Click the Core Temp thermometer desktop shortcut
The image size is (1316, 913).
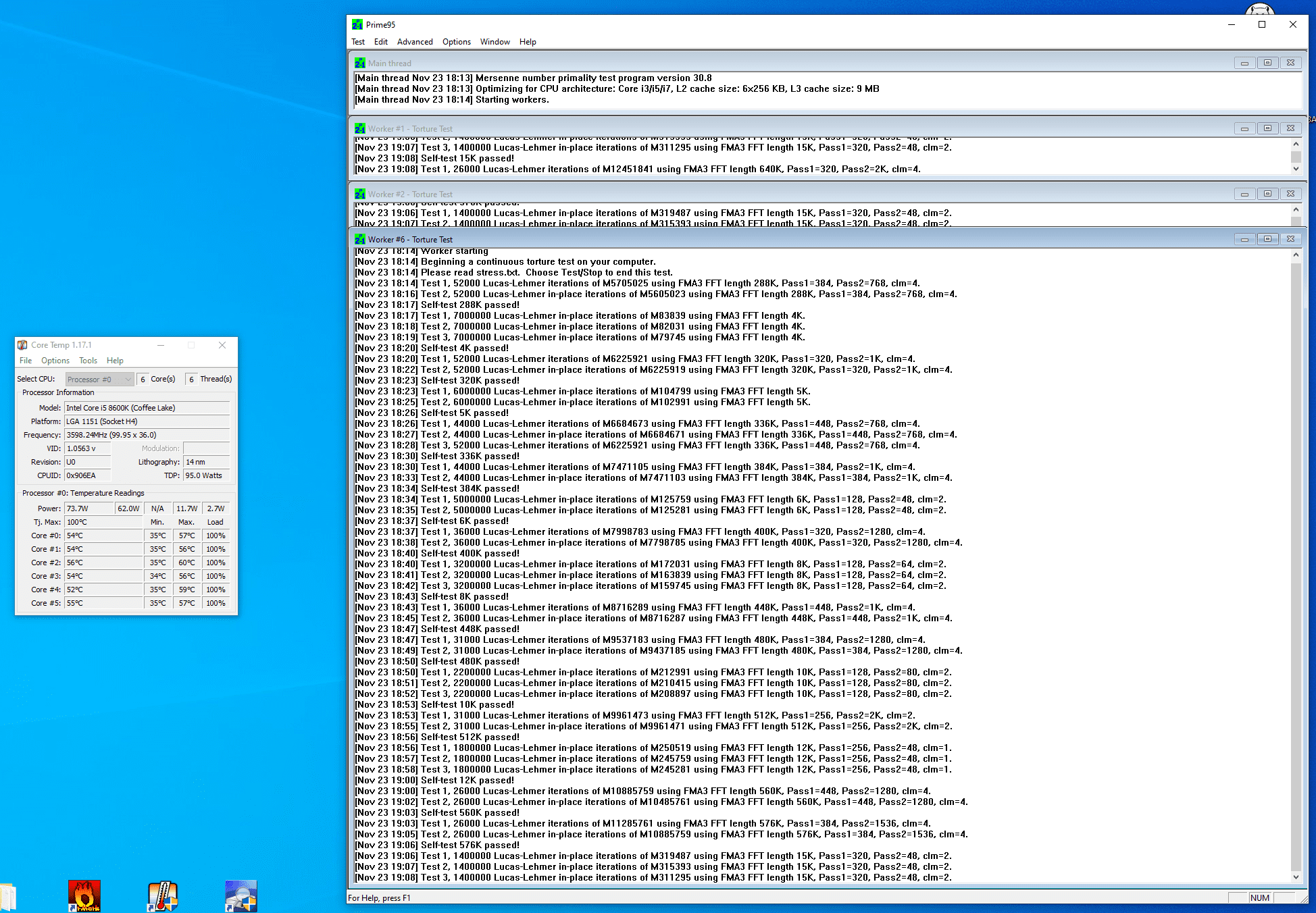pyautogui.click(x=163, y=895)
